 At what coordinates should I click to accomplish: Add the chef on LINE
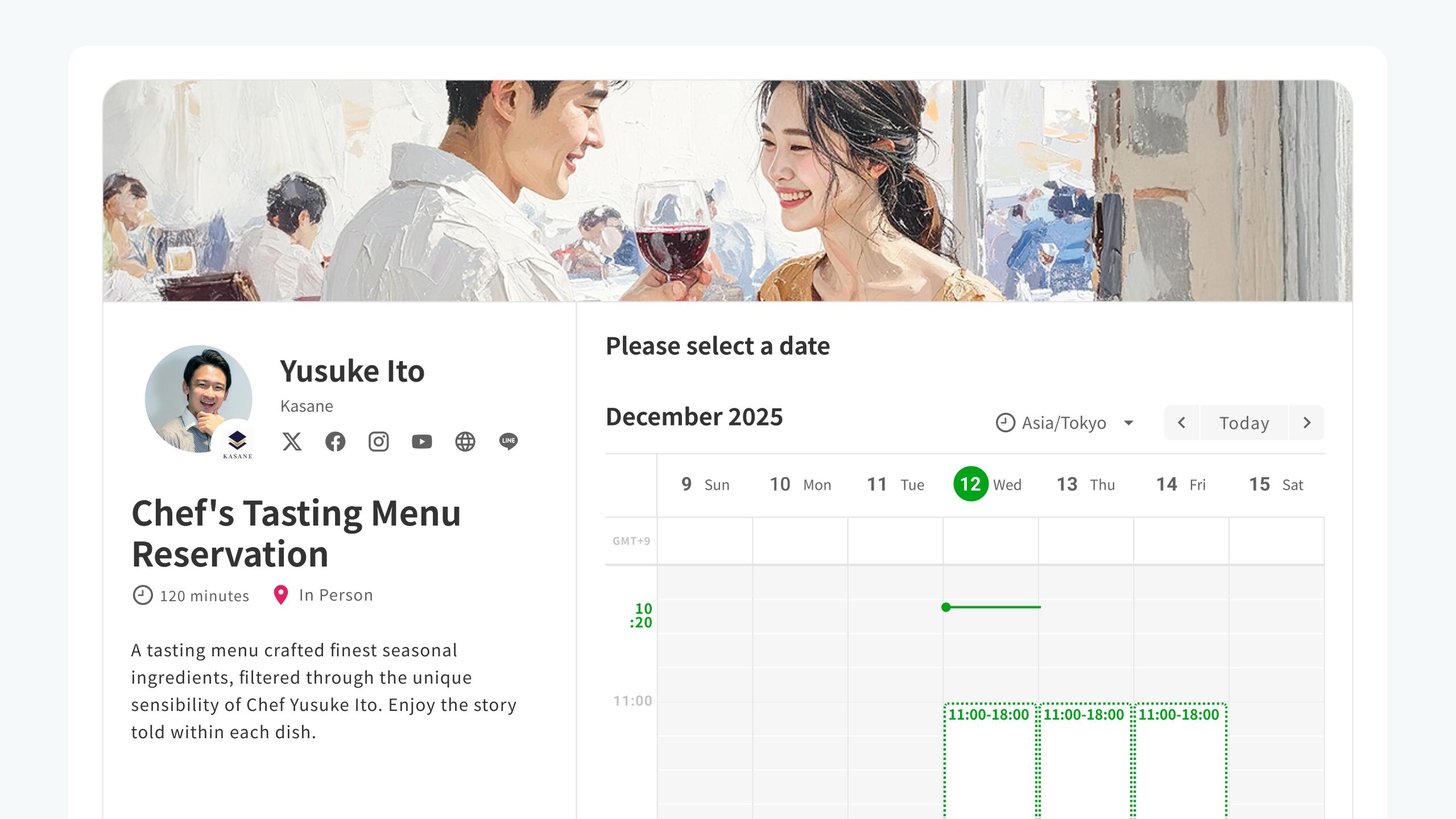coord(508,441)
